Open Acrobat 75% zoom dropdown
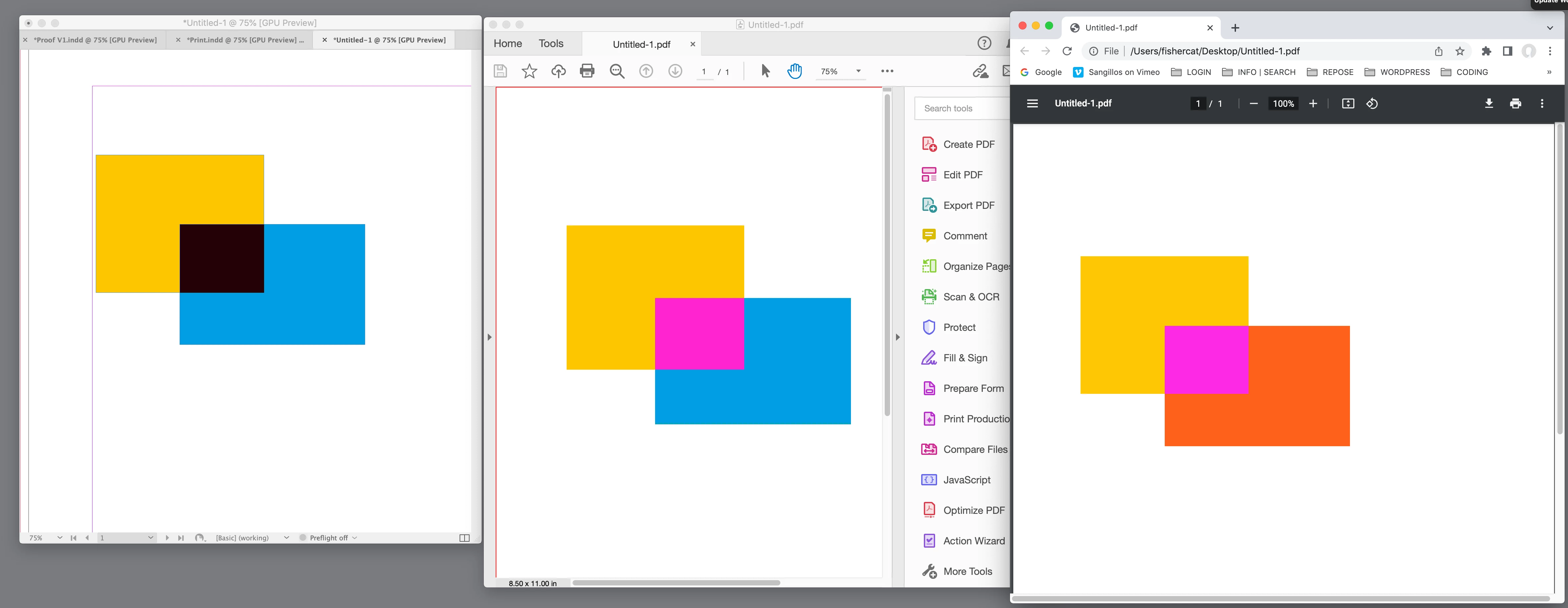This screenshot has width=1568, height=608. click(858, 71)
